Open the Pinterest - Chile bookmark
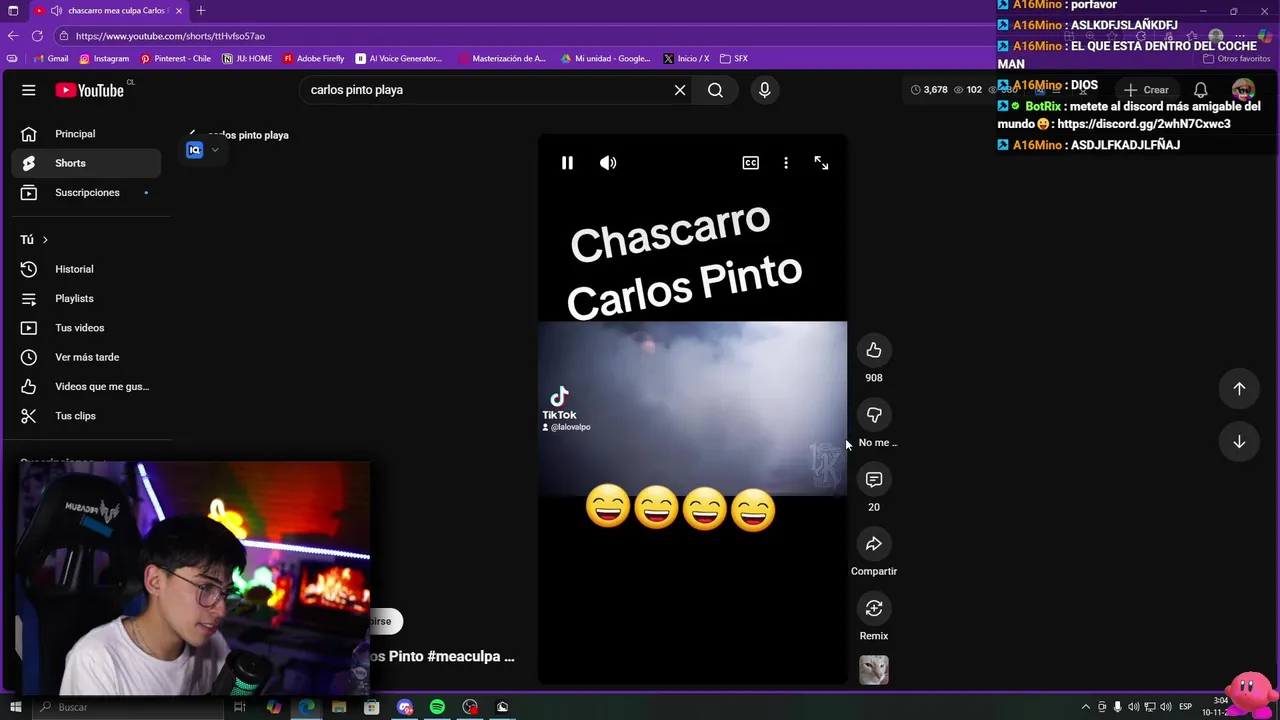 (x=176, y=59)
